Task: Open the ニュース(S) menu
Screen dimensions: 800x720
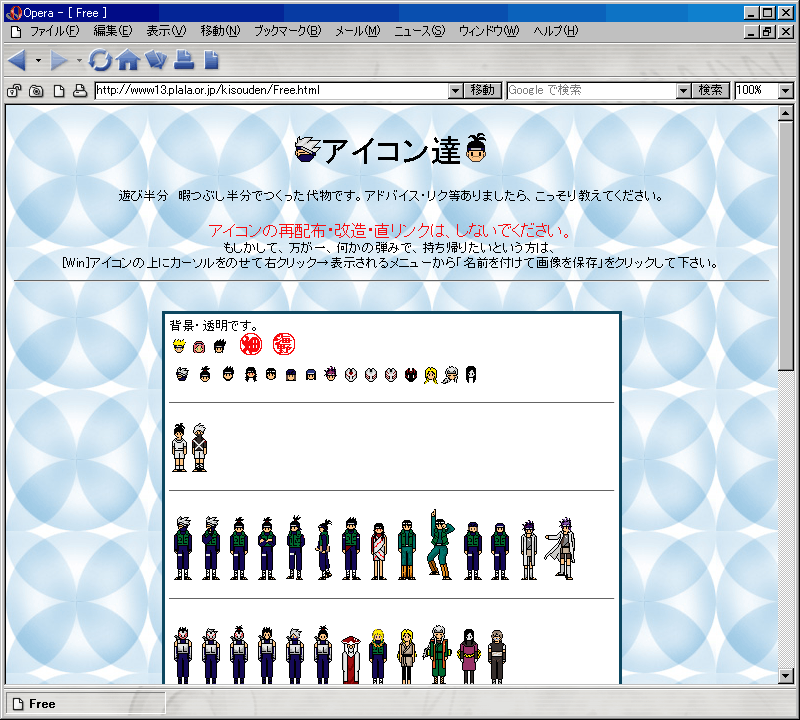Action: (419, 31)
